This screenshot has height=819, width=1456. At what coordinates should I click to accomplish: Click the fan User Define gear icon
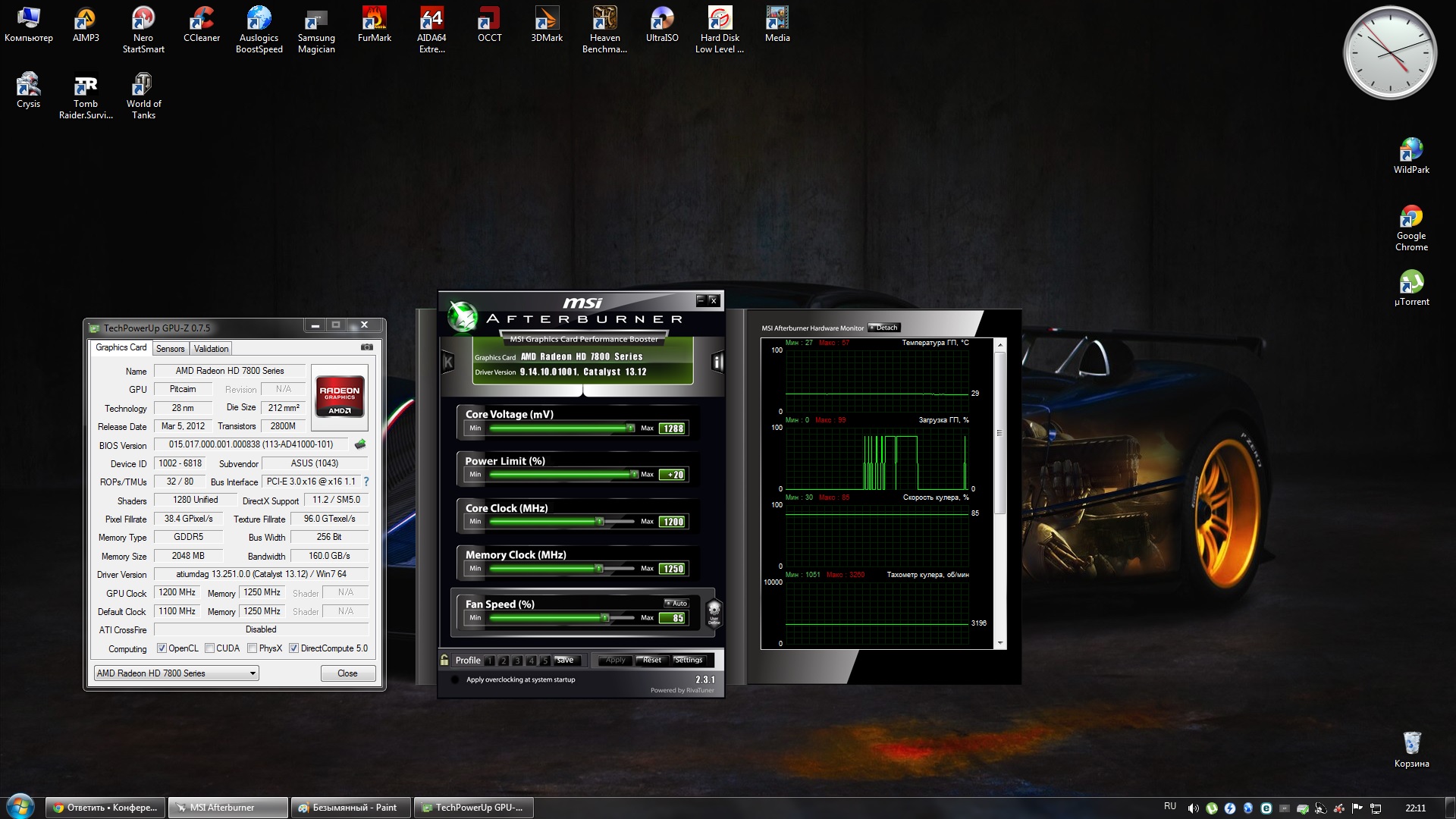pos(714,611)
